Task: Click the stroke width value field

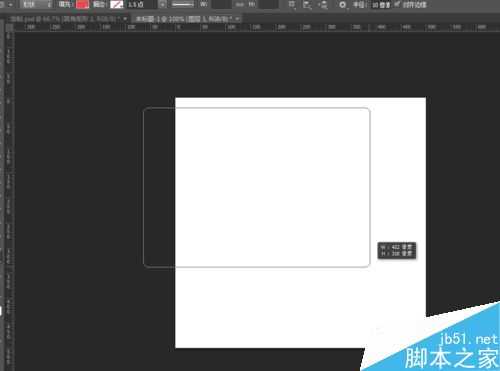Action: click(x=141, y=5)
